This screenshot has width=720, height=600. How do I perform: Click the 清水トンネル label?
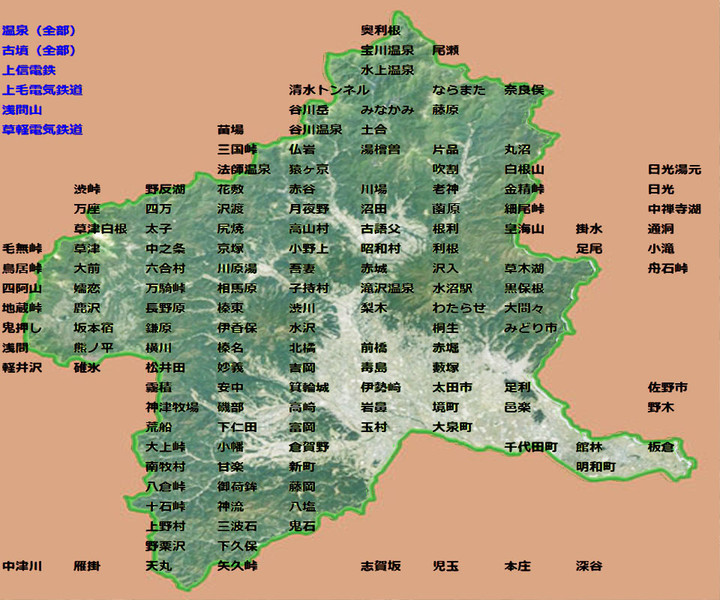328,90
